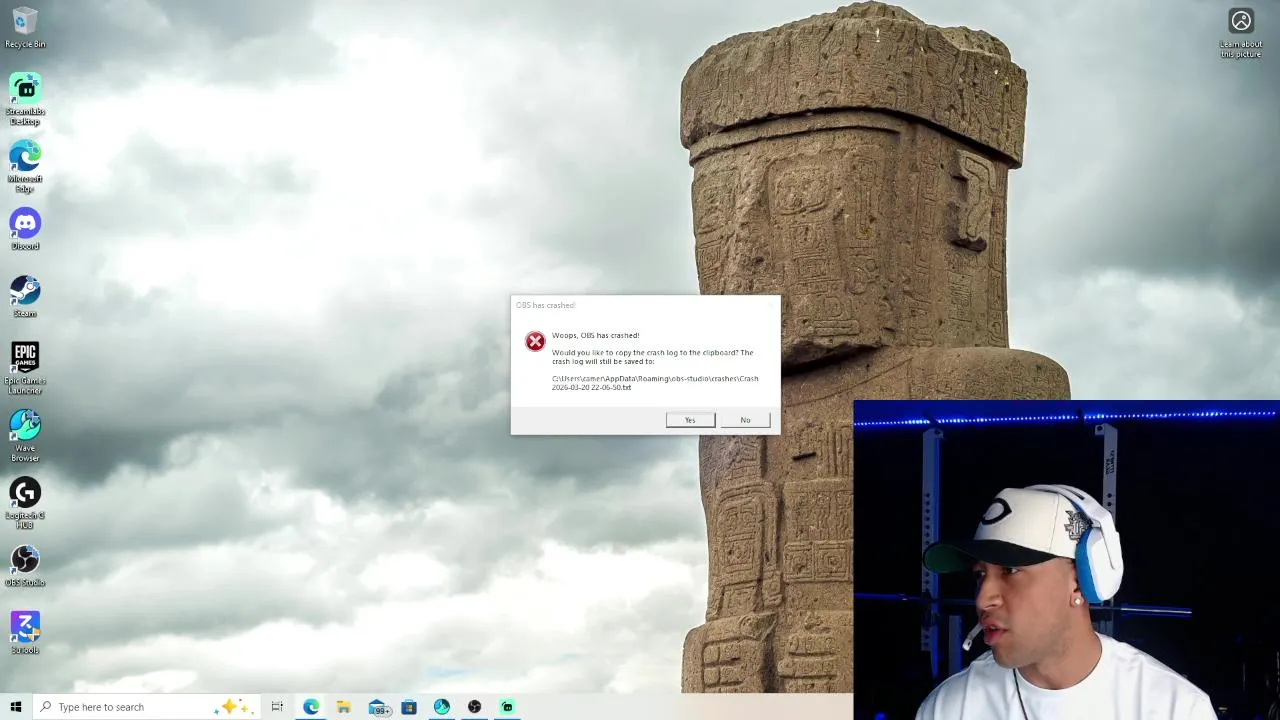Screen dimensions: 1280x720
Task: Open Microsoft Store from the taskbar
Action: (x=409, y=707)
